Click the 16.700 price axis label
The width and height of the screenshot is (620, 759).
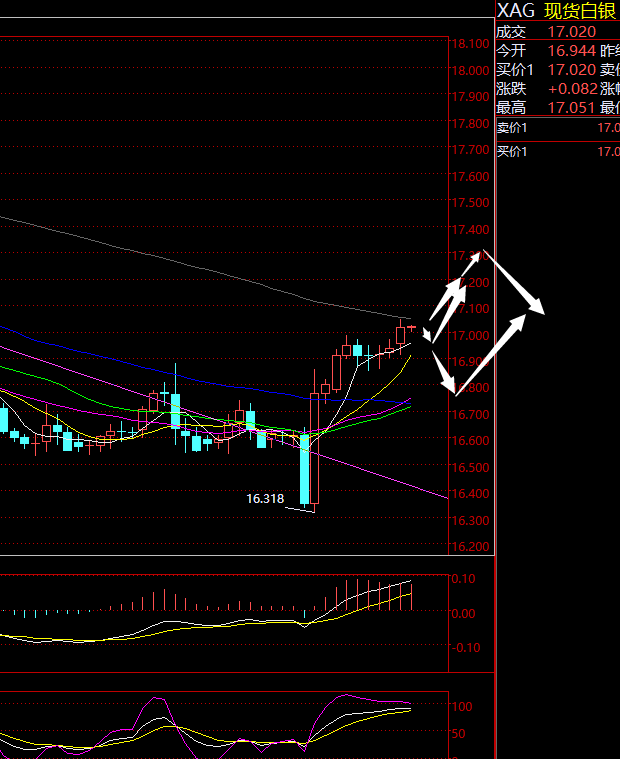[x=470, y=414]
